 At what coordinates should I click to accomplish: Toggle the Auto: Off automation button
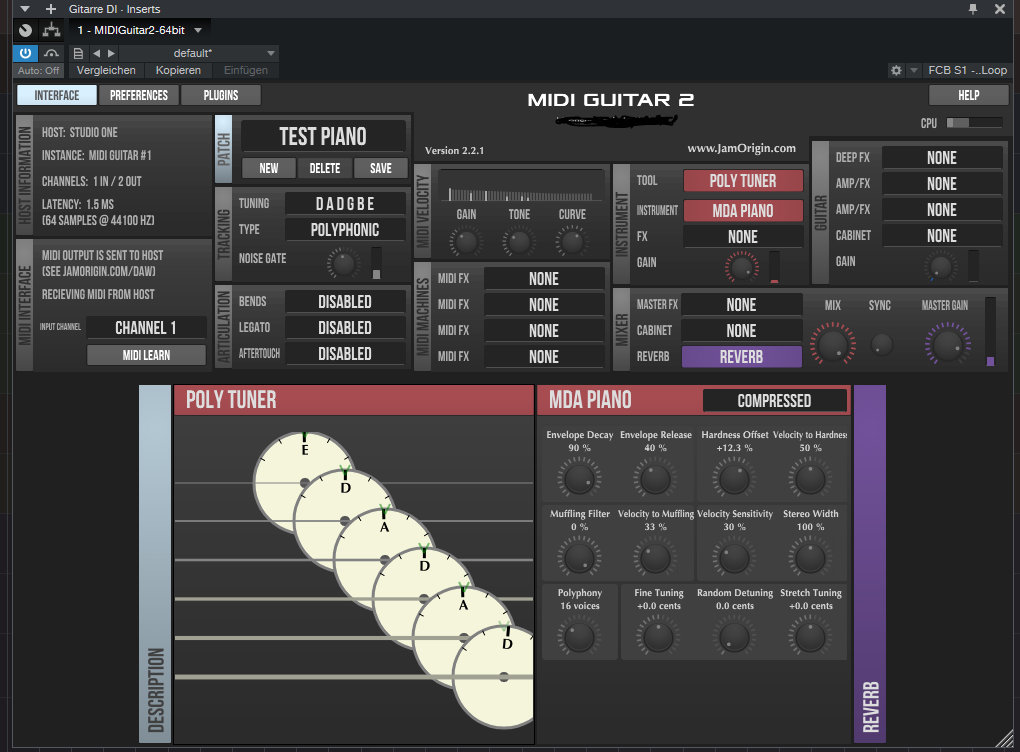39,71
